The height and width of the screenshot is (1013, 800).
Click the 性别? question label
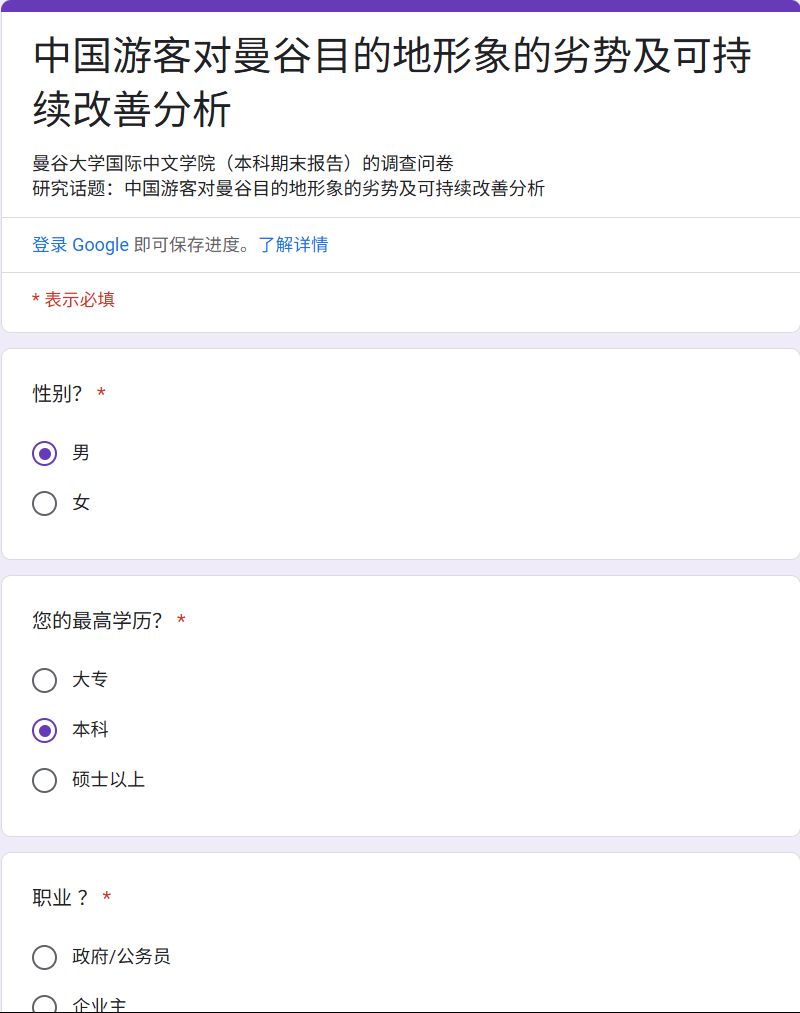(58, 394)
